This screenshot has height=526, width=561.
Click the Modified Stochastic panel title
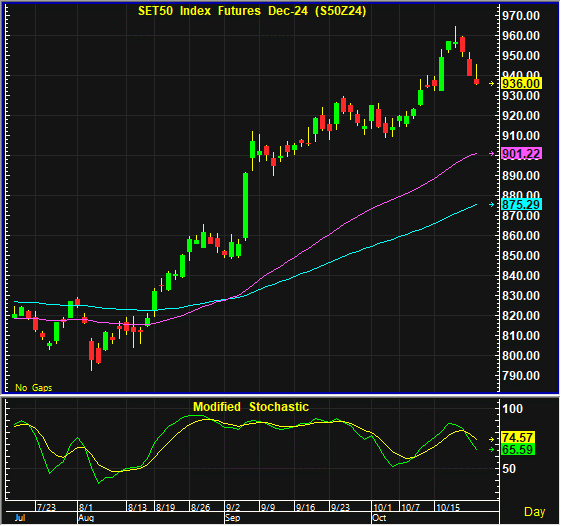coord(251,407)
